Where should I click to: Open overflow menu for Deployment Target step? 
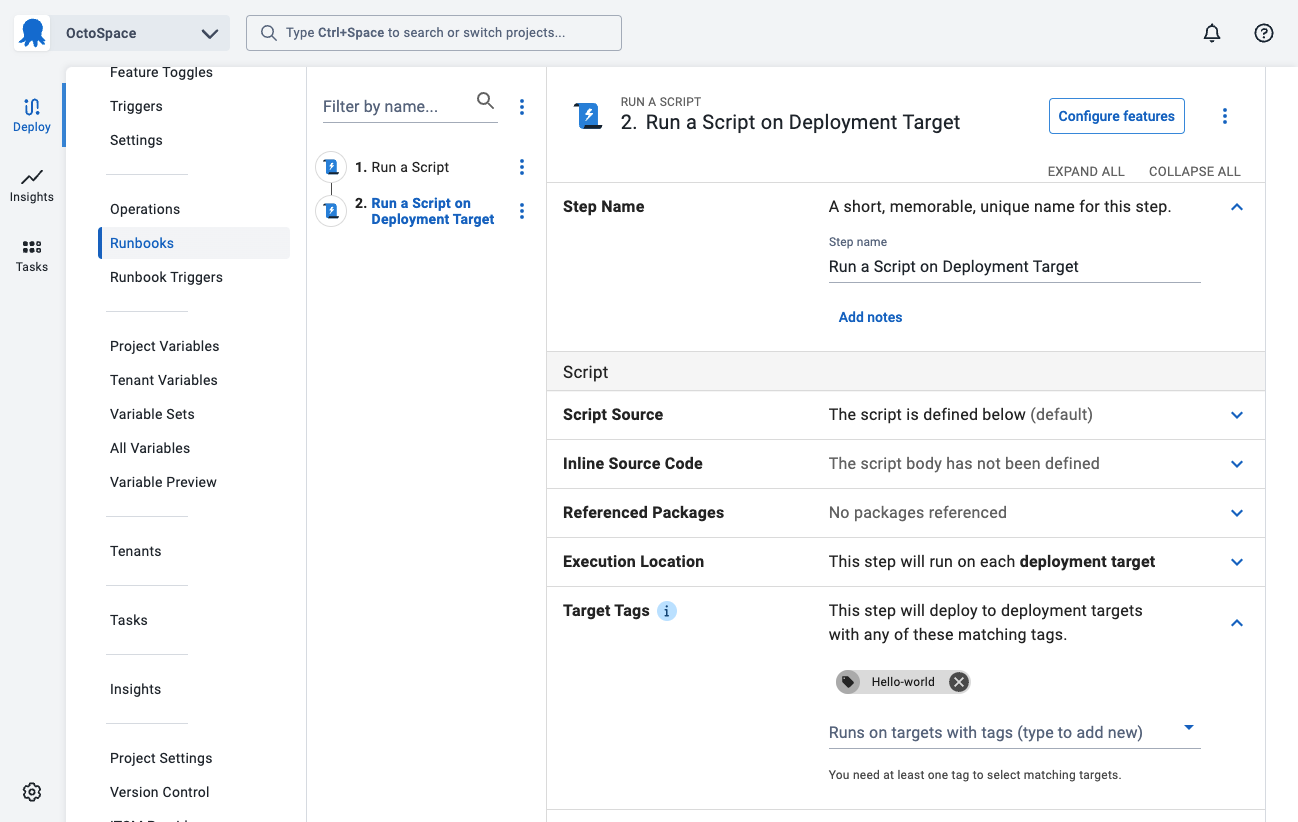tap(522, 211)
